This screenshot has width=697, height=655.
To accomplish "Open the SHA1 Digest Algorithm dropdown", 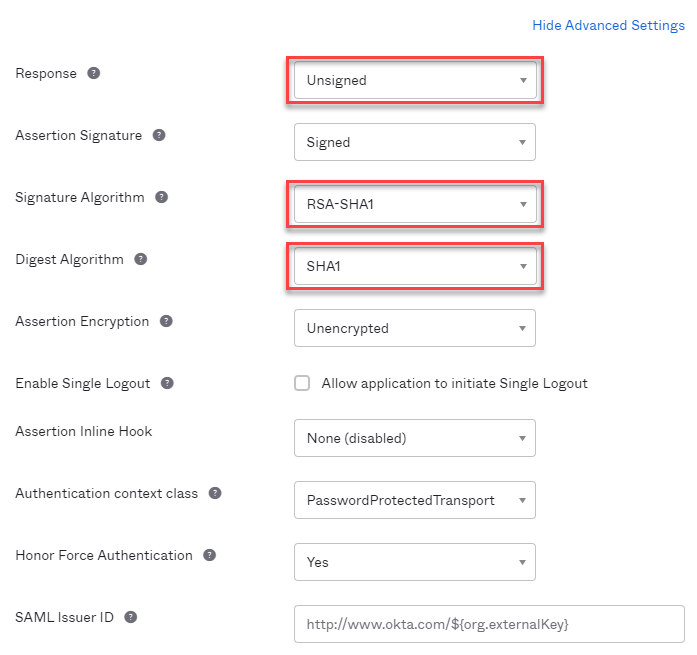I will (x=415, y=266).
